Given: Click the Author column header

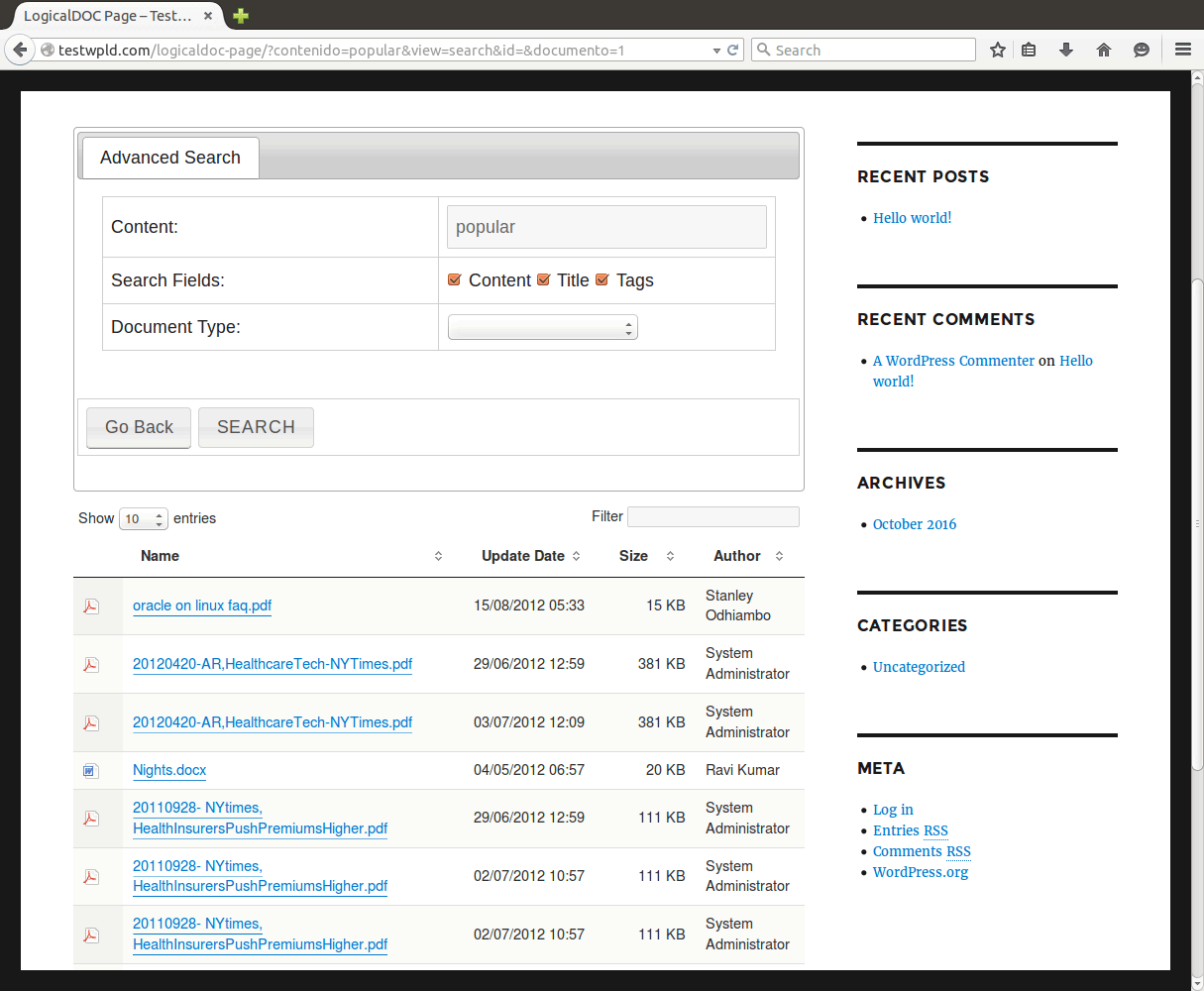Looking at the screenshot, I should [x=737, y=556].
